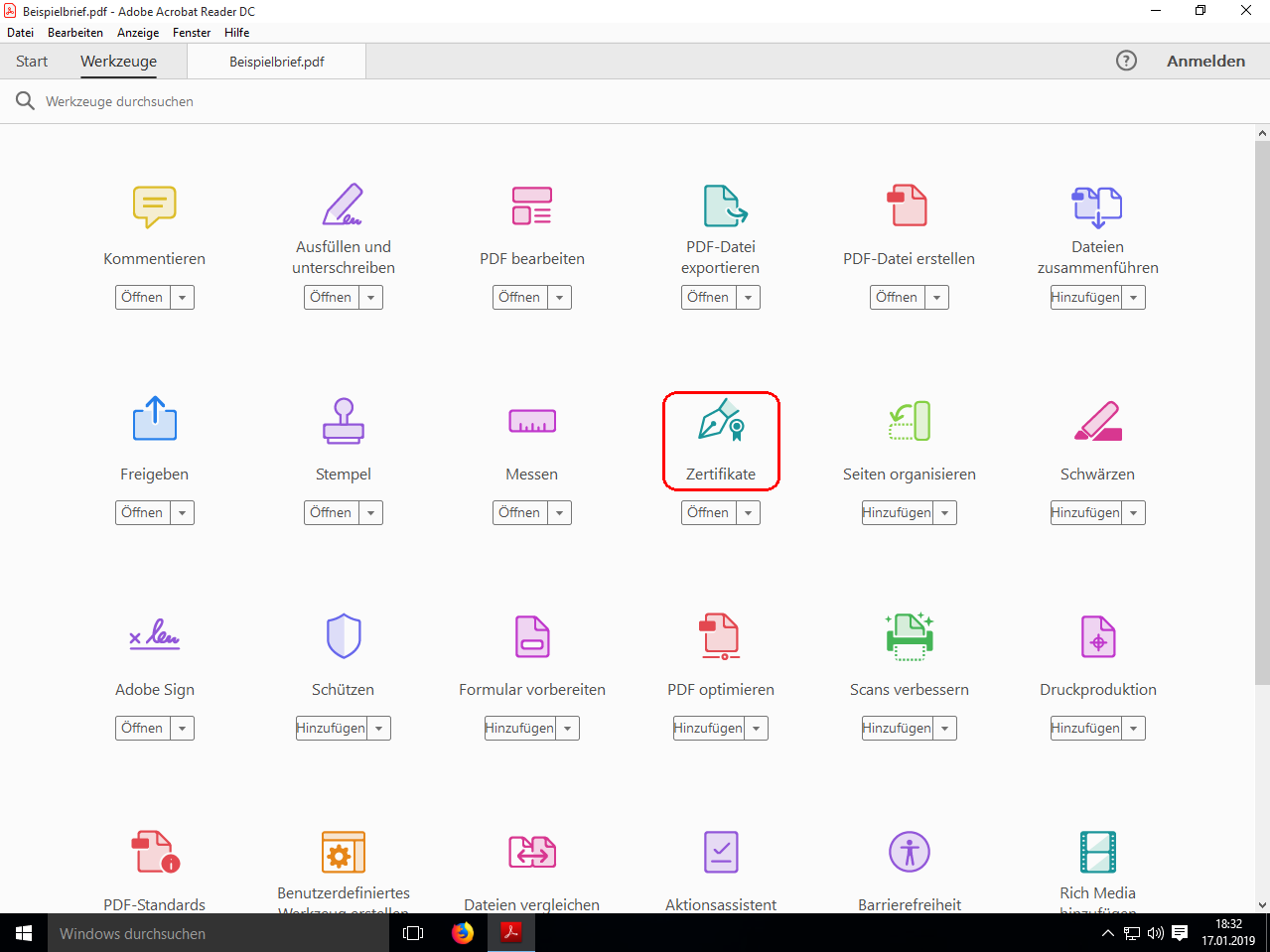Open the PDF bearbeiten tool icon
This screenshot has width=1270, height=952.
(531, 205)
